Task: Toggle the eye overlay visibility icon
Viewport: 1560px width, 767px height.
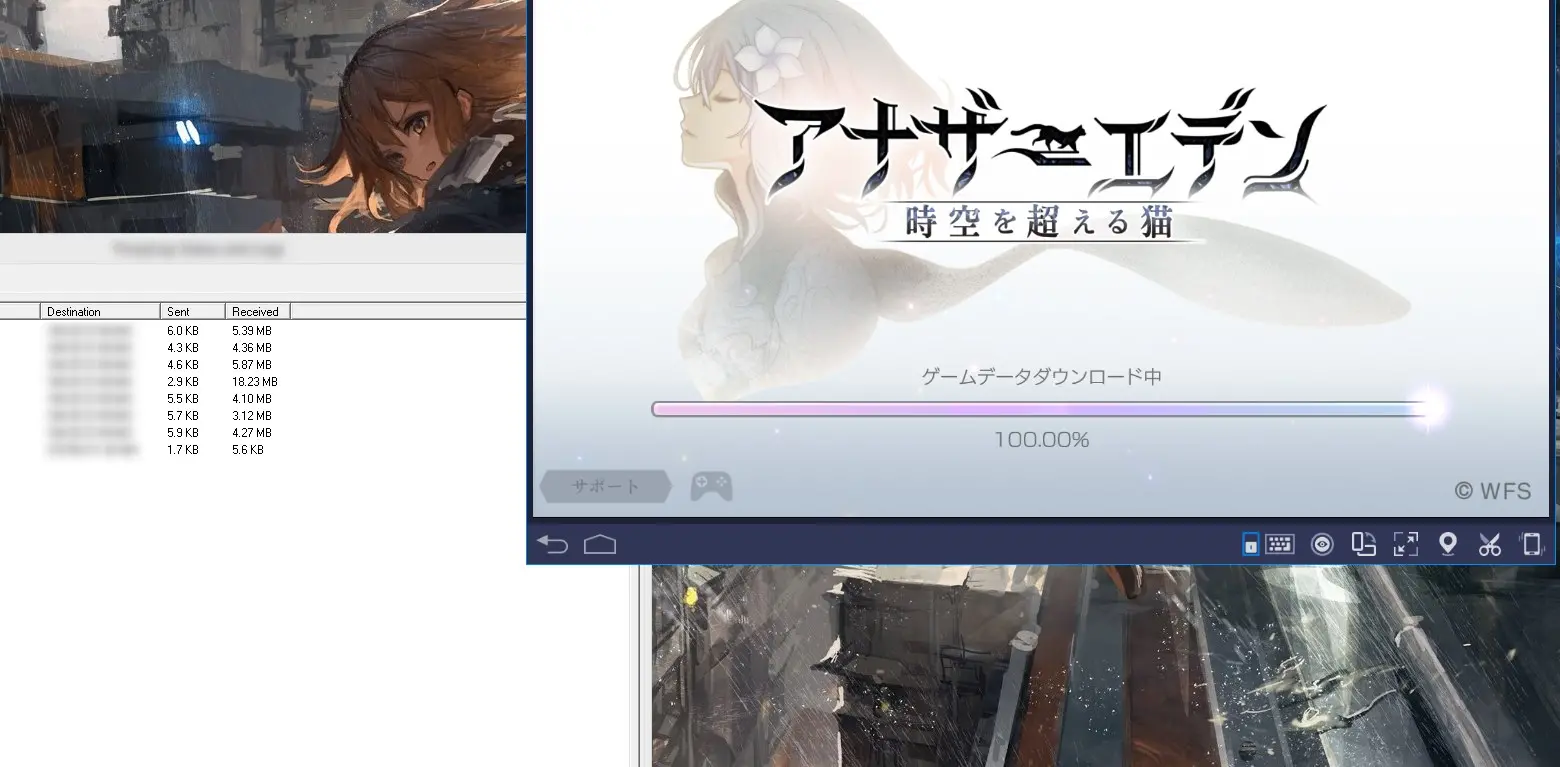Action: point(1323,544)
